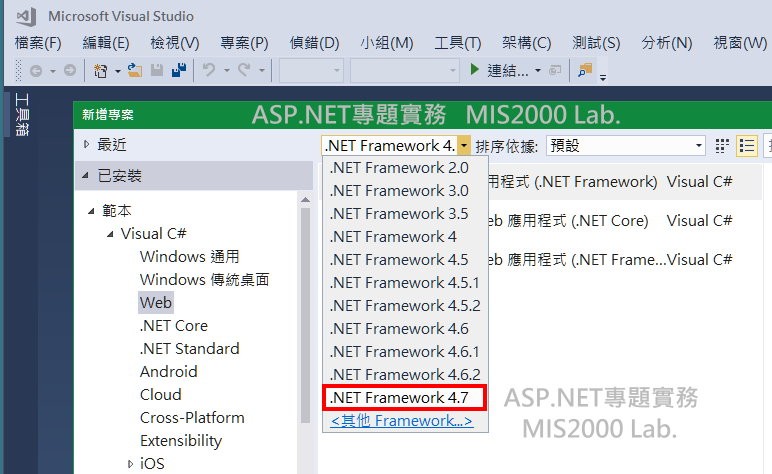772x474 pixels.
Task: Click the undo toolbar icon
Action: coord(209,70)
